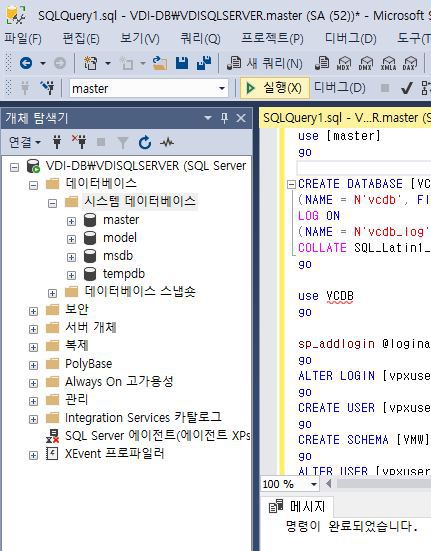This screenshot has width=431, height=551.
Task: Expand the msdb database node
Action: (71, 257)
